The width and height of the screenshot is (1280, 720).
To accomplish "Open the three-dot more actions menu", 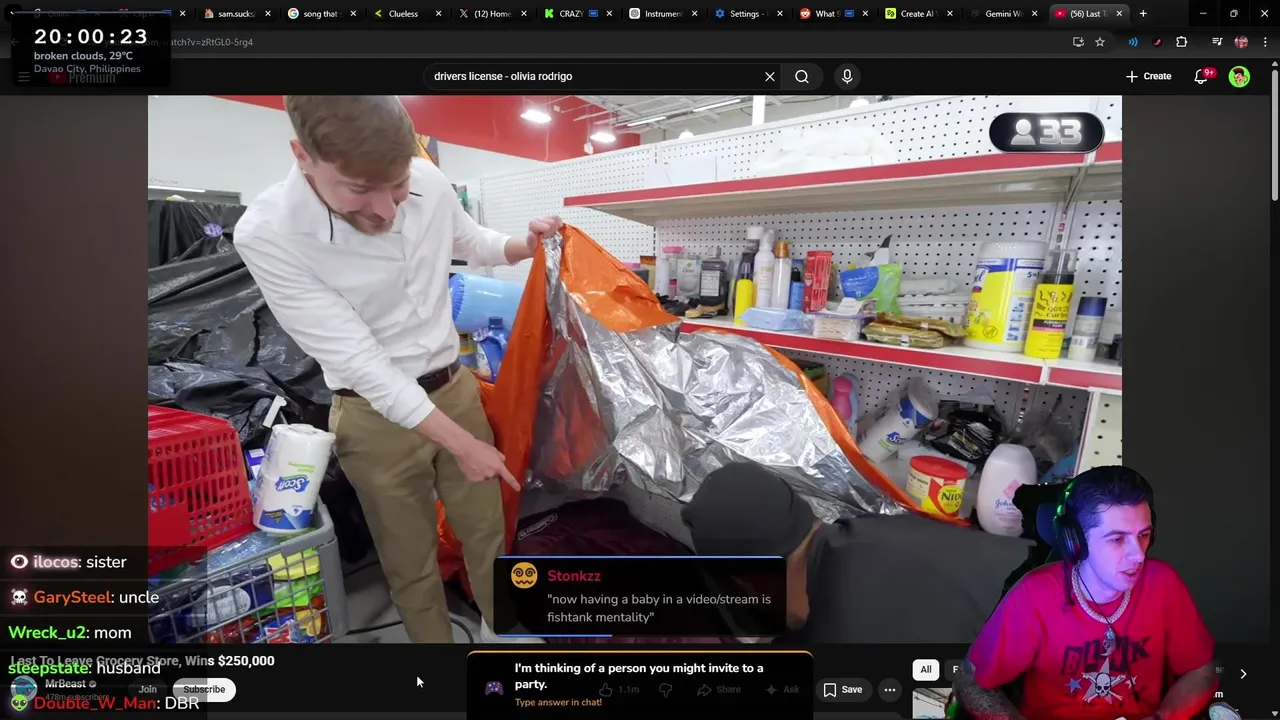I will click(889, 689).
